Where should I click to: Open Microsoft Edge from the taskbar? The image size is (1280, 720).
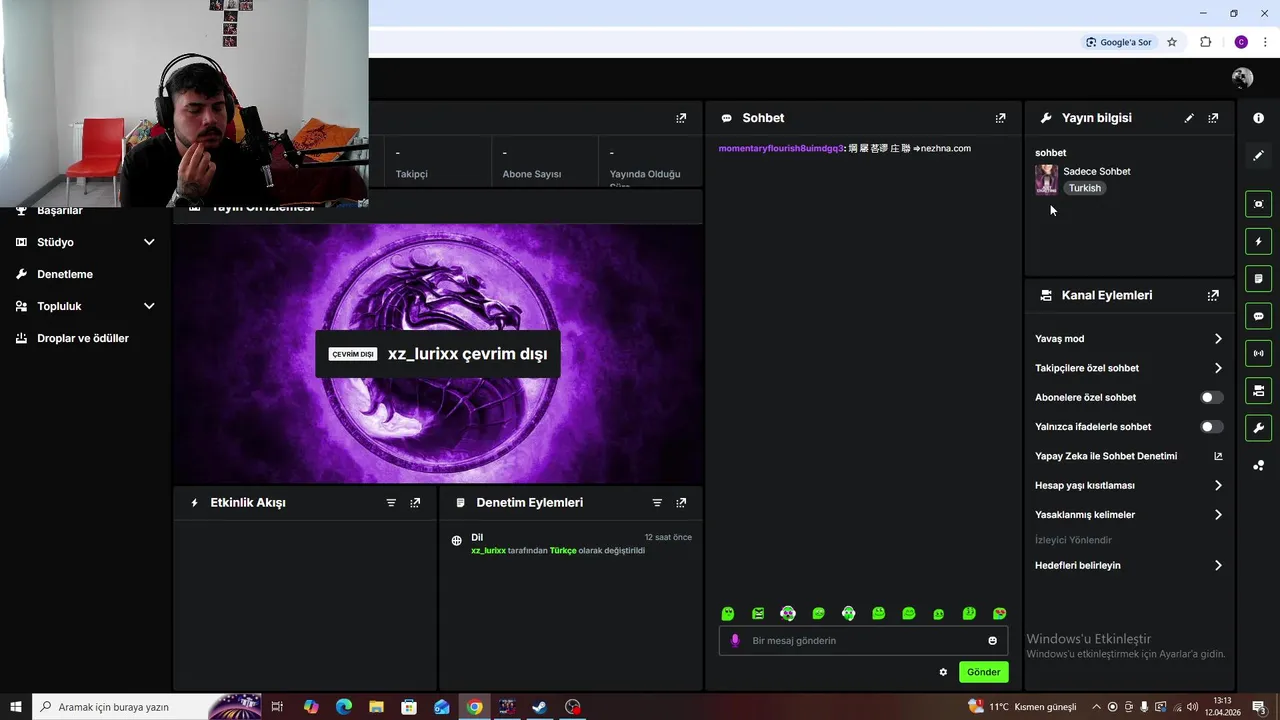tap(344, 707)
